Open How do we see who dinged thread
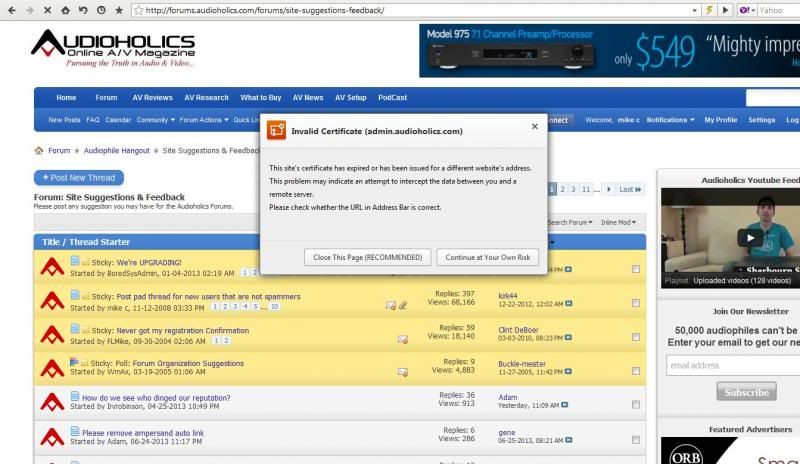This screenshot has width=800, height=464. tap(156, 398)
